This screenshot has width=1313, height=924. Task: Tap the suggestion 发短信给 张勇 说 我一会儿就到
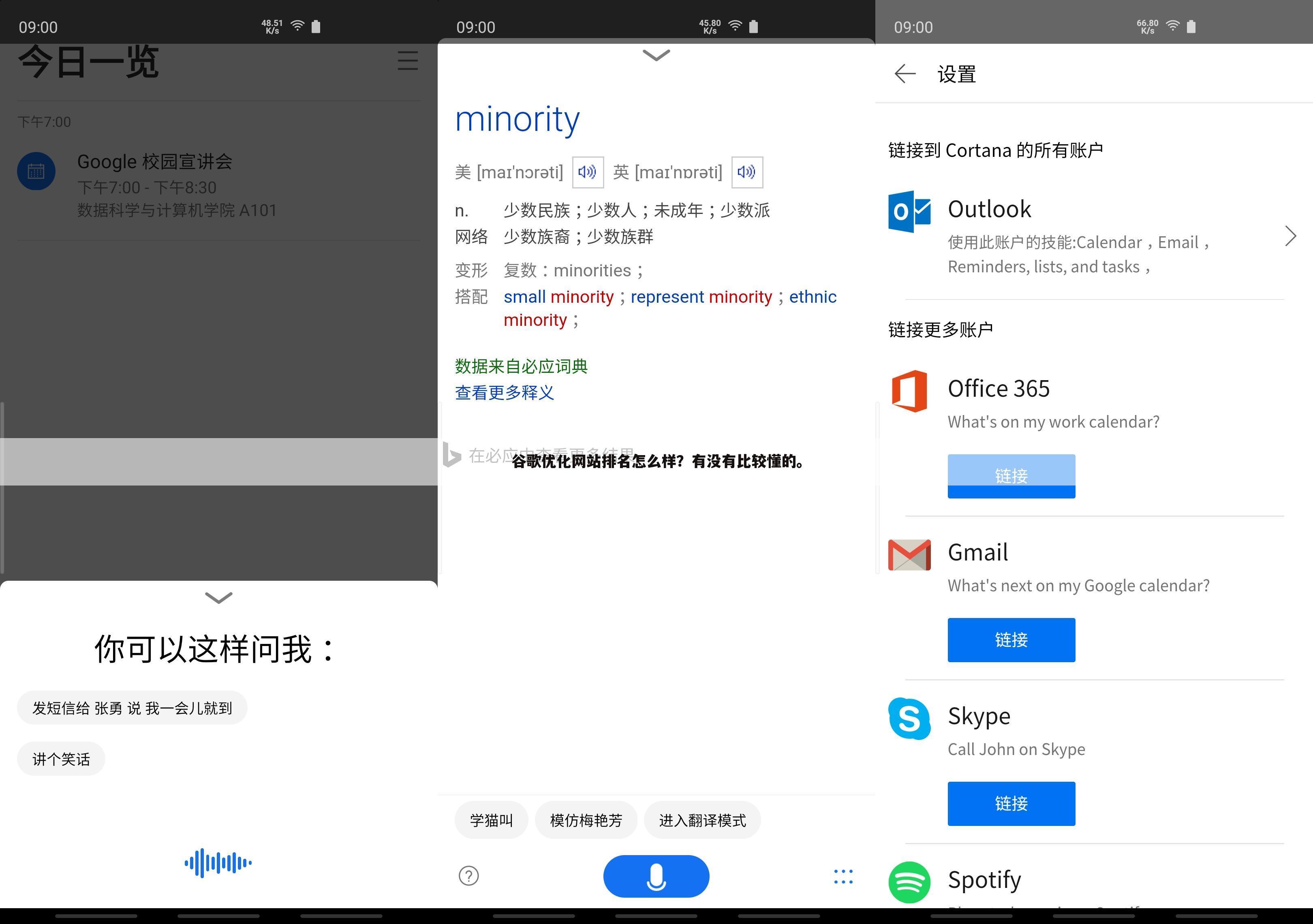point(132,708)
